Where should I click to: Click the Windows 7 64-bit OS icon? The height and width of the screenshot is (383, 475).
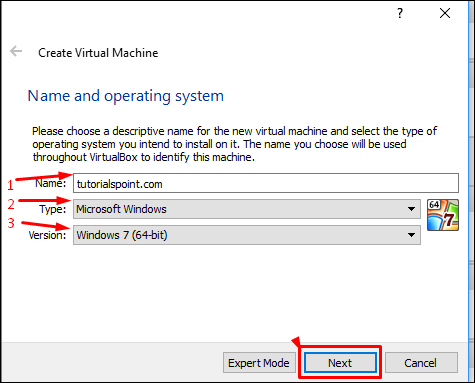point(443,215)
